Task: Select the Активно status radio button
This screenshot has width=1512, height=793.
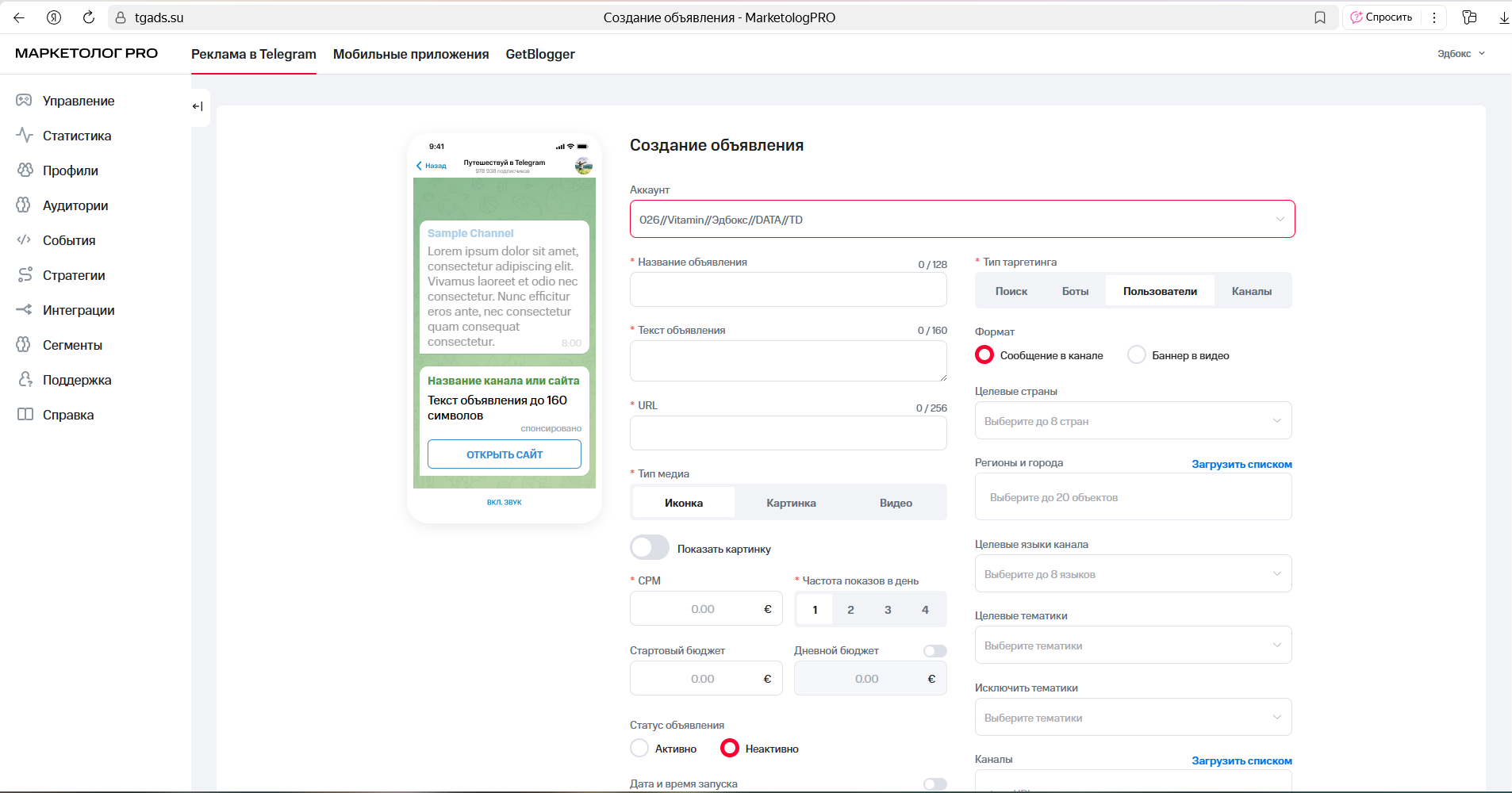Action: point(639,748)
